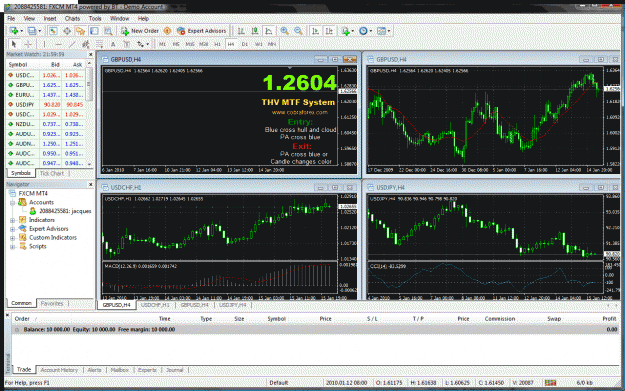The width and height of the screenshot is (625, 391).
Task: Open the Indicators list toolbar icon
Action: point(346,31)
